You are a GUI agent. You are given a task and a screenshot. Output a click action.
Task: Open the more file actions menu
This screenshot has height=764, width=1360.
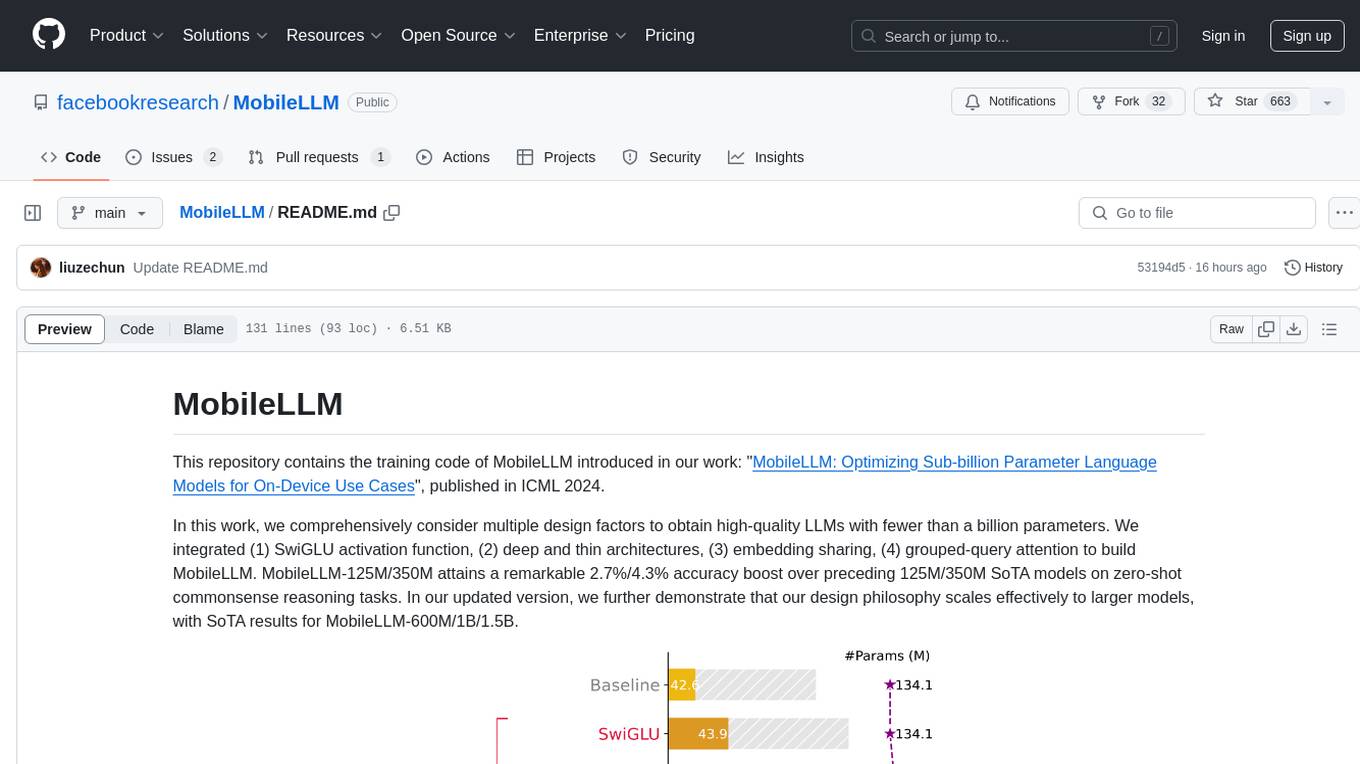[1344, 213]
